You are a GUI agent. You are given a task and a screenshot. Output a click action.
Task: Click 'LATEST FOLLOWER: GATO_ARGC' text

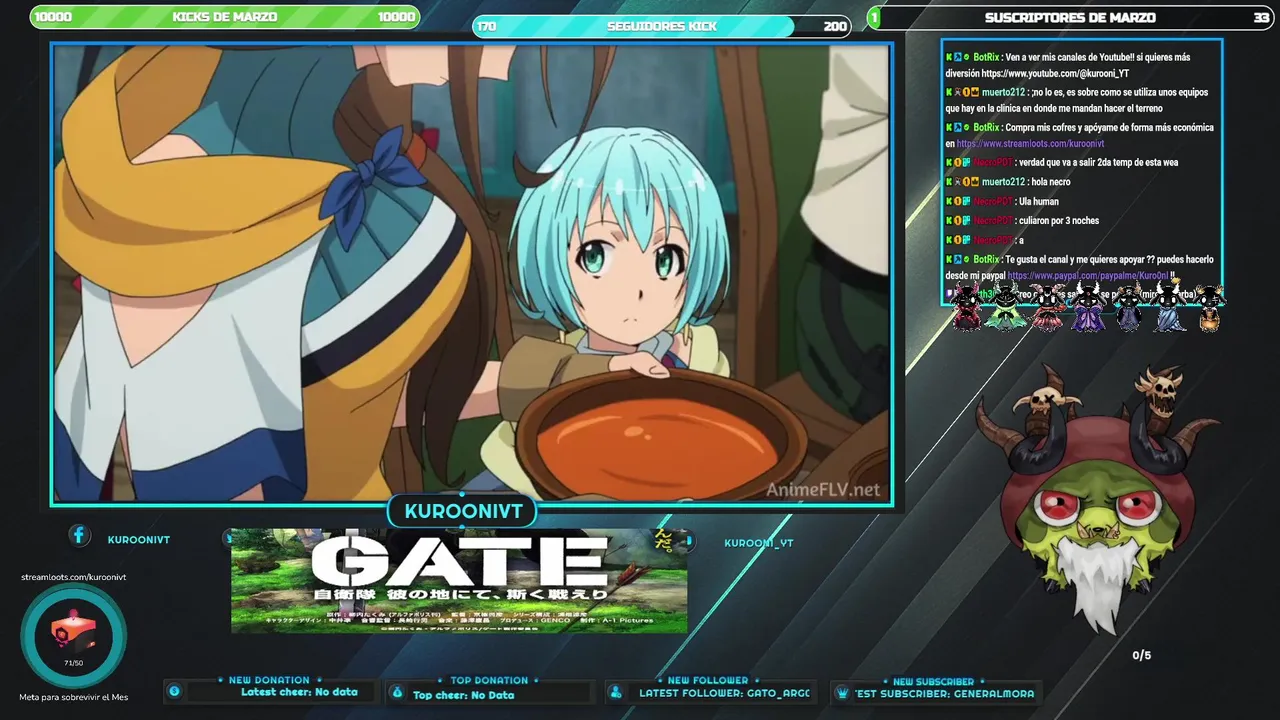coord(724,693)
